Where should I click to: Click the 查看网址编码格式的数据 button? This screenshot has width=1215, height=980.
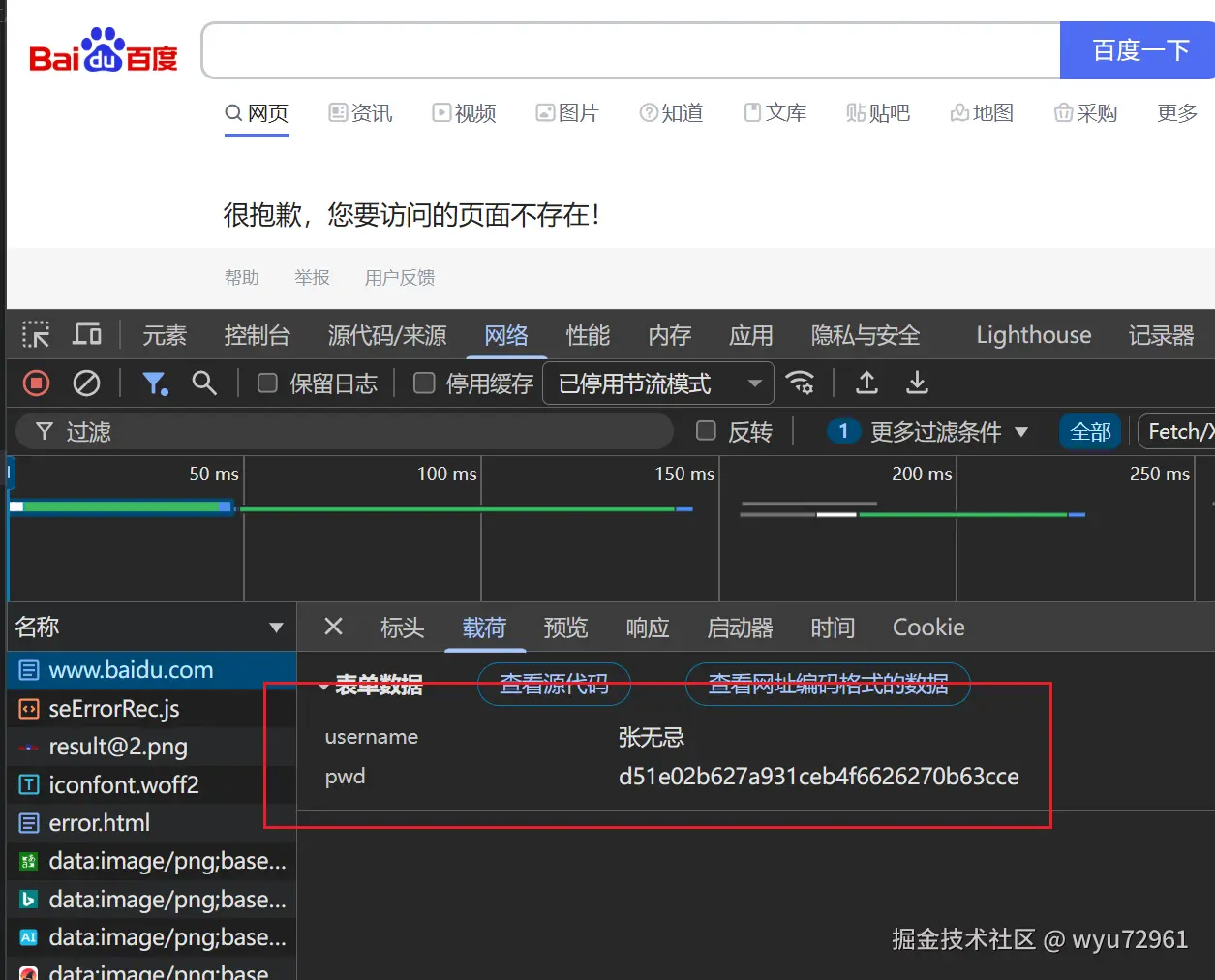click(828, 685)
